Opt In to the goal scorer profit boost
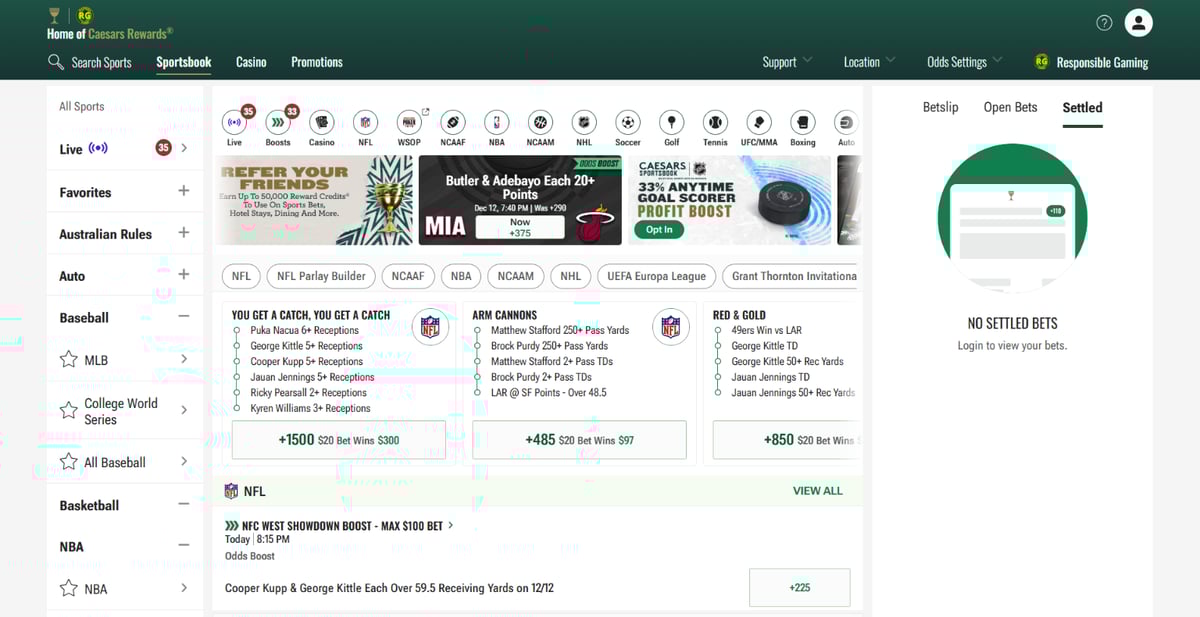Viewport: 1200px width, 617px height. [x=659, y=229]
